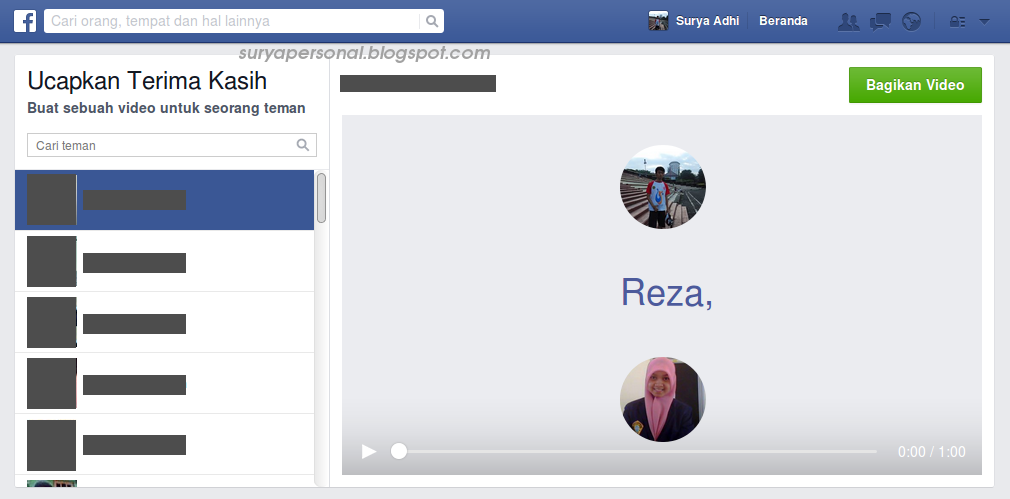Expand the account menu arrow
Viewport: 1010px width, 499px height.
984,21
